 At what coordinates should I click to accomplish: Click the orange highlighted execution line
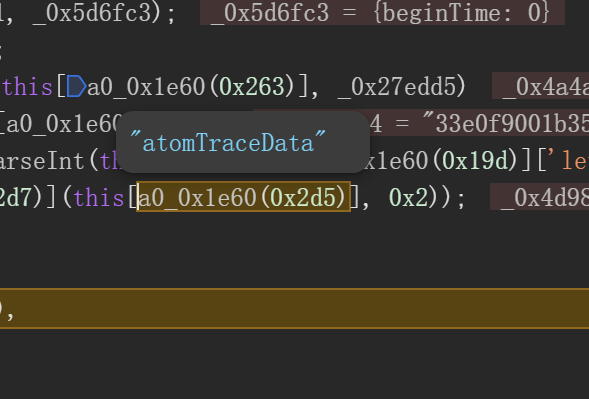pyautogui.click(x=294, y=308)
